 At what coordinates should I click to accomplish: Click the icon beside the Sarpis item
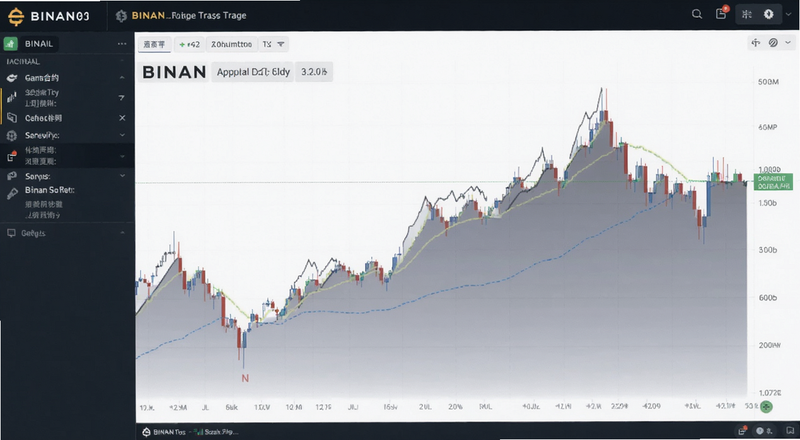(x=12, y=177)
